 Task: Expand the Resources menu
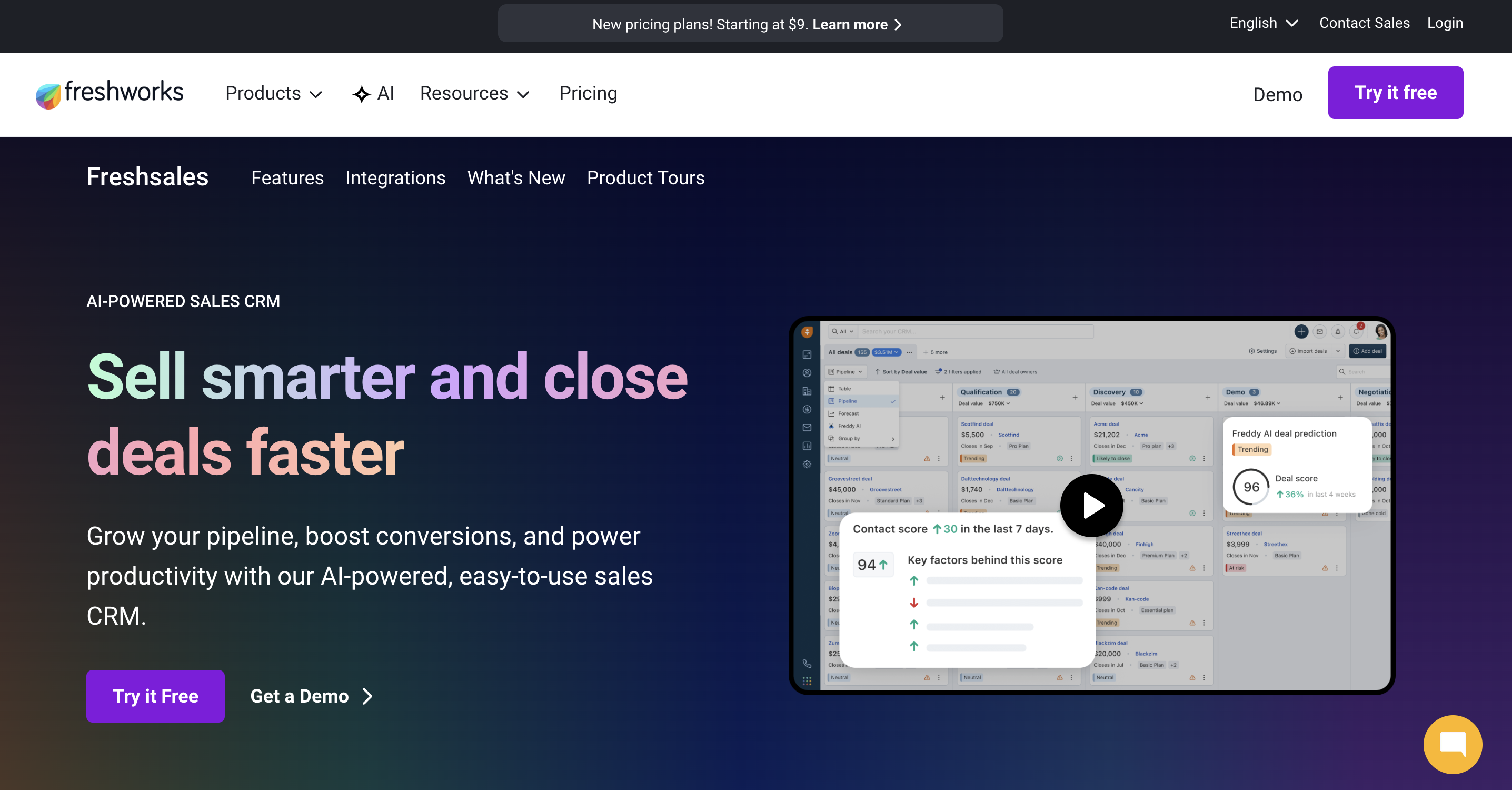click(475, 93)
